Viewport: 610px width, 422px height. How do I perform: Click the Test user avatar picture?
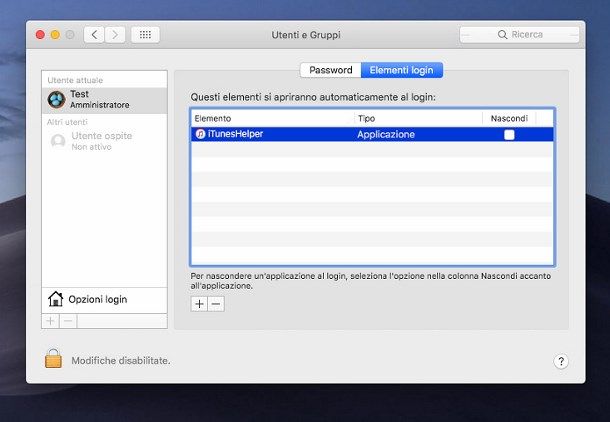tap(56, 100)
